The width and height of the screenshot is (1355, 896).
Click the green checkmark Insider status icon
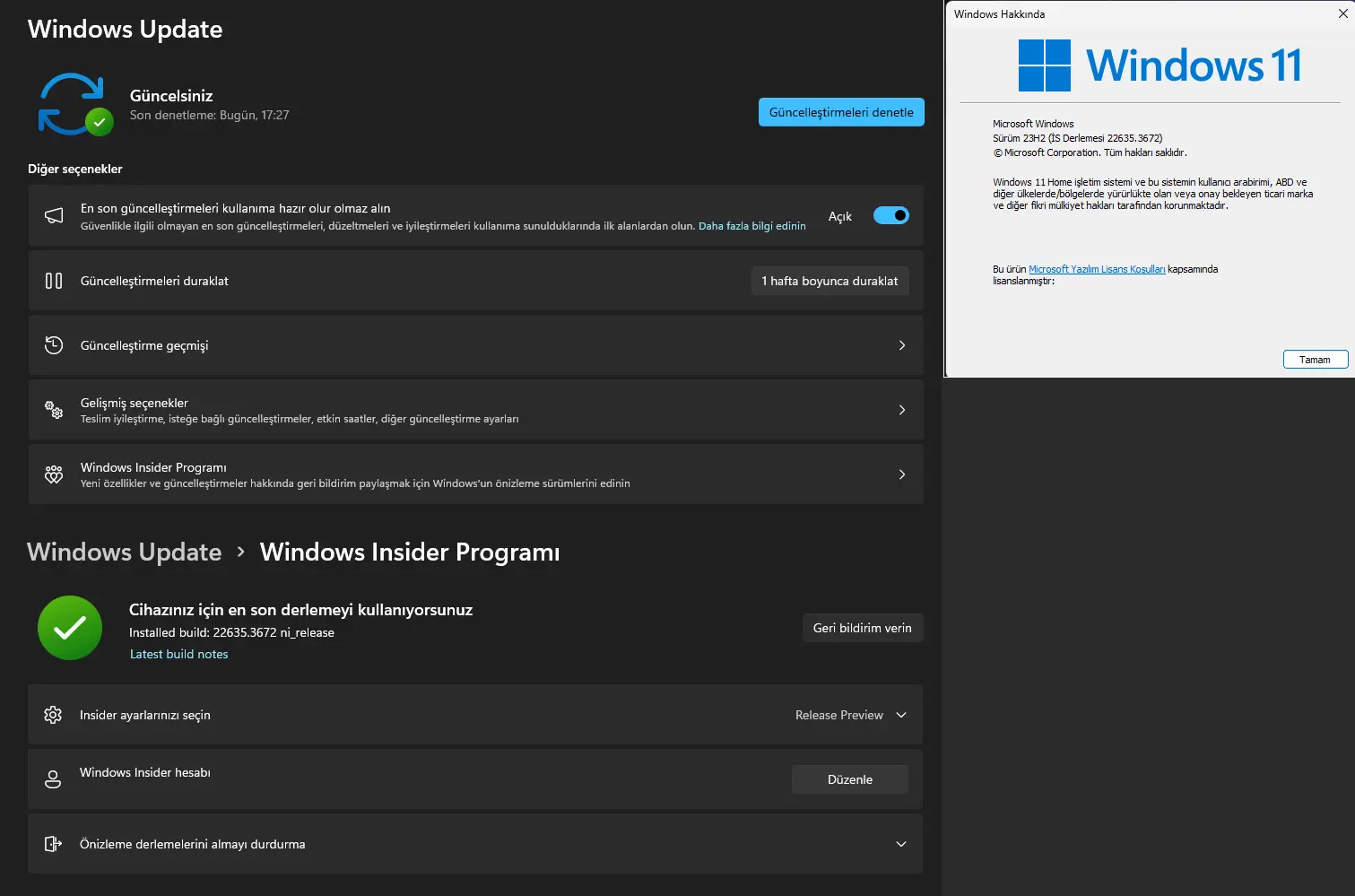click(70, 628)
